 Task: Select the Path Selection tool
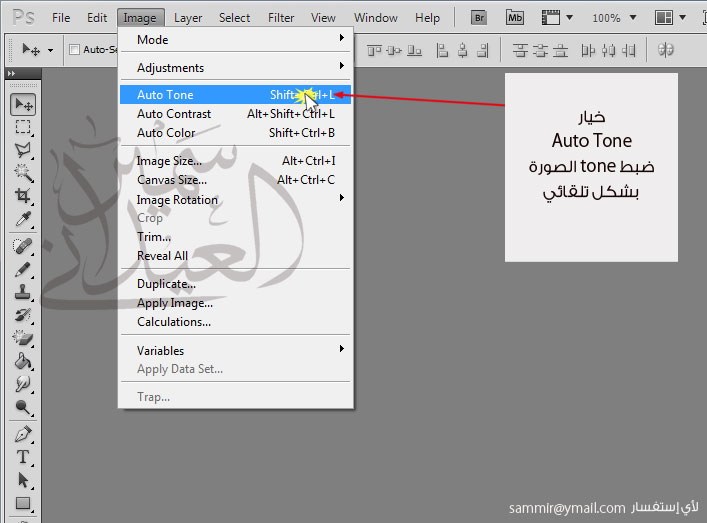[x=23, y=480]
